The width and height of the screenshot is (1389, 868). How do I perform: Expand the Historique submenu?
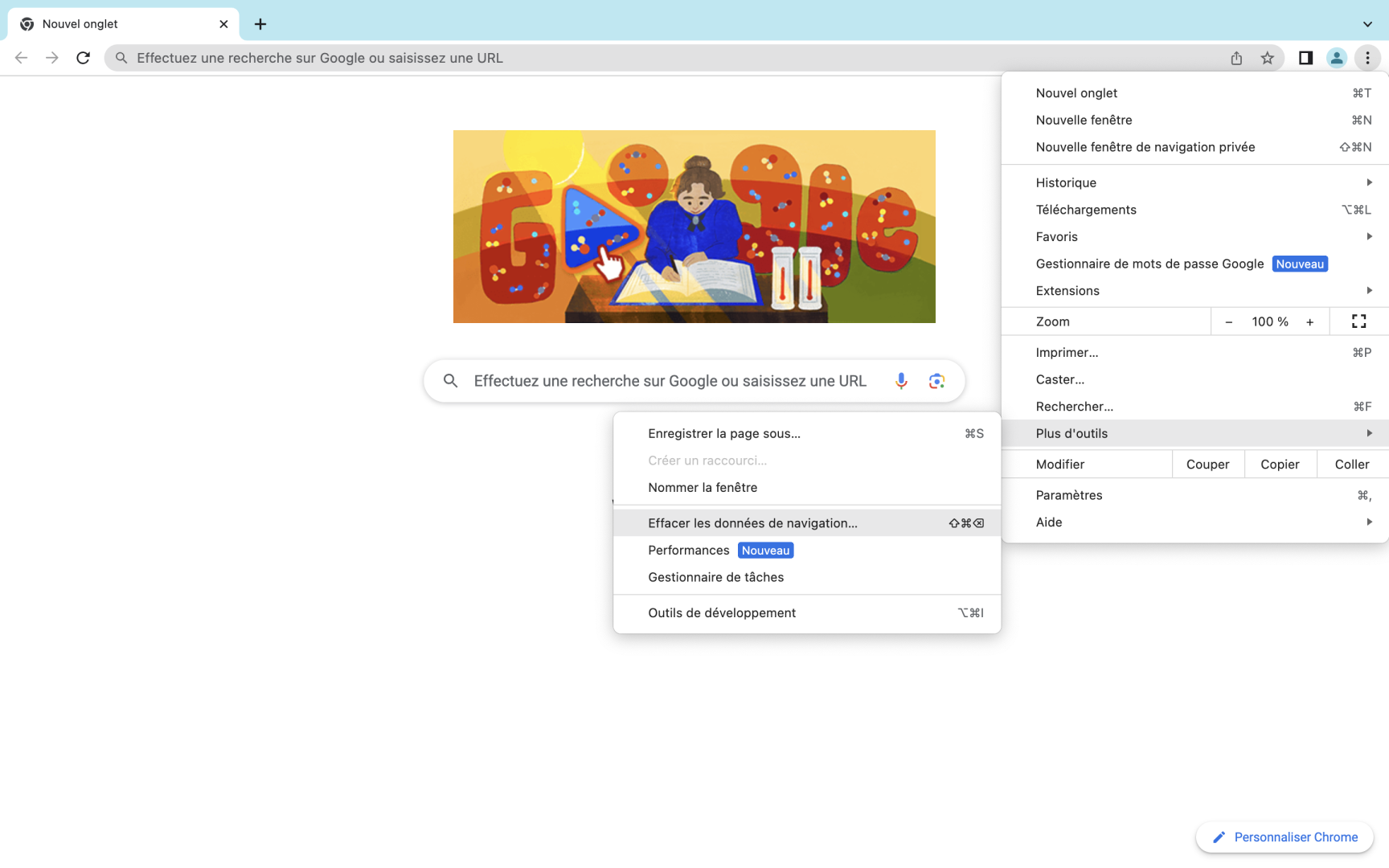point(1369,182)
